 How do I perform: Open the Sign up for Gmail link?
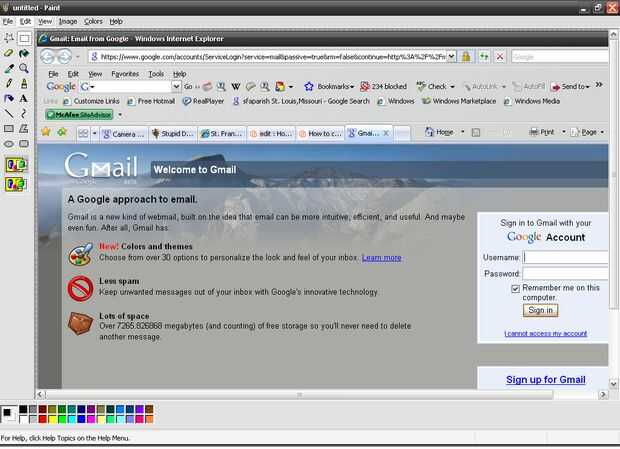[x=546, y=379]
